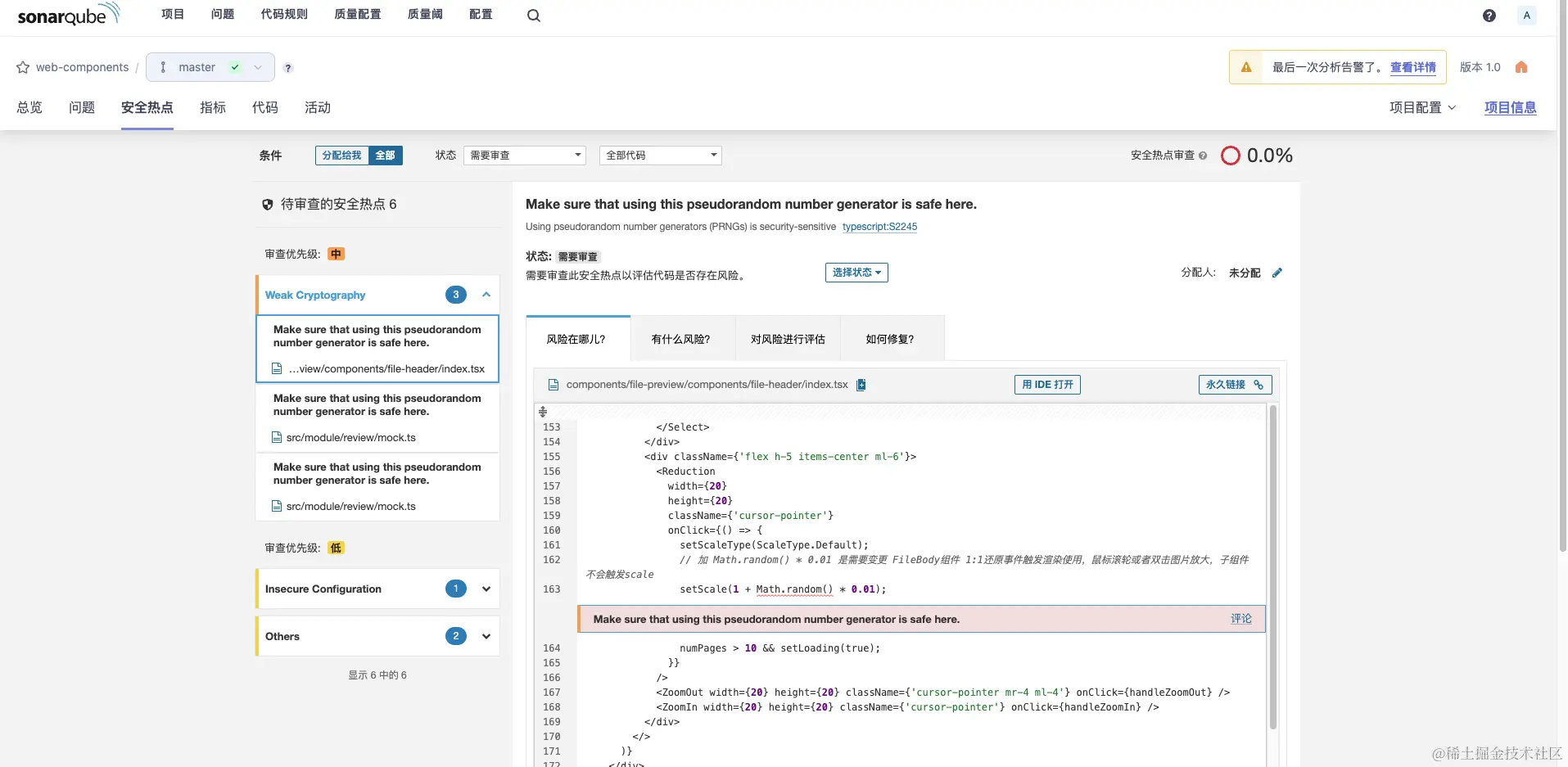
Task: Click the warning triangle icon
Action: pyautogui.click(x=1246, y=67)
